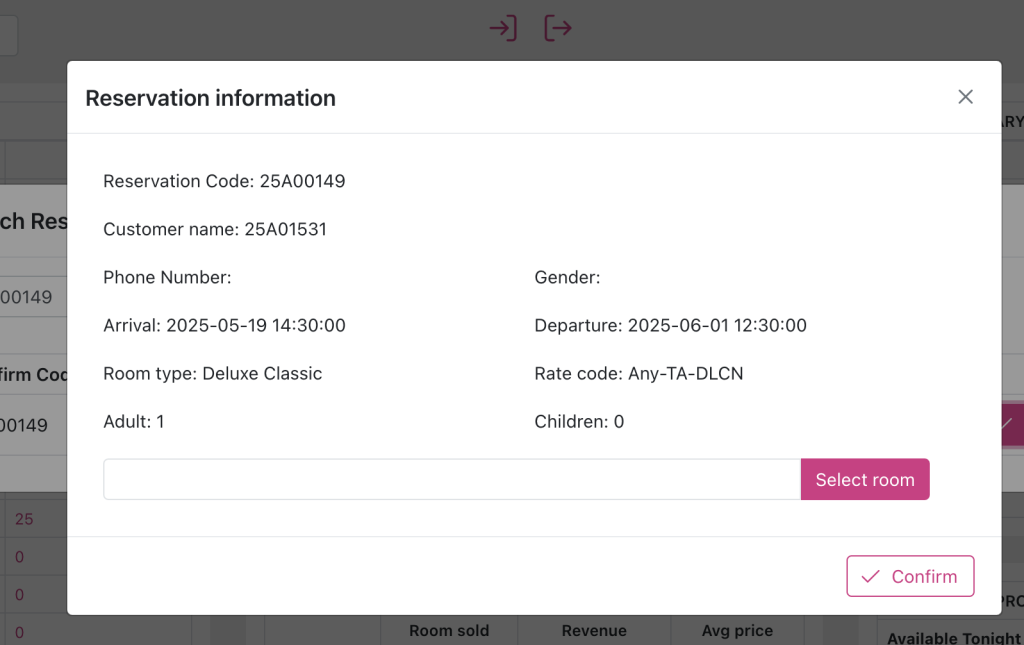Confirm the reservation information
The image size is (1024, 645).
point(910,576)
